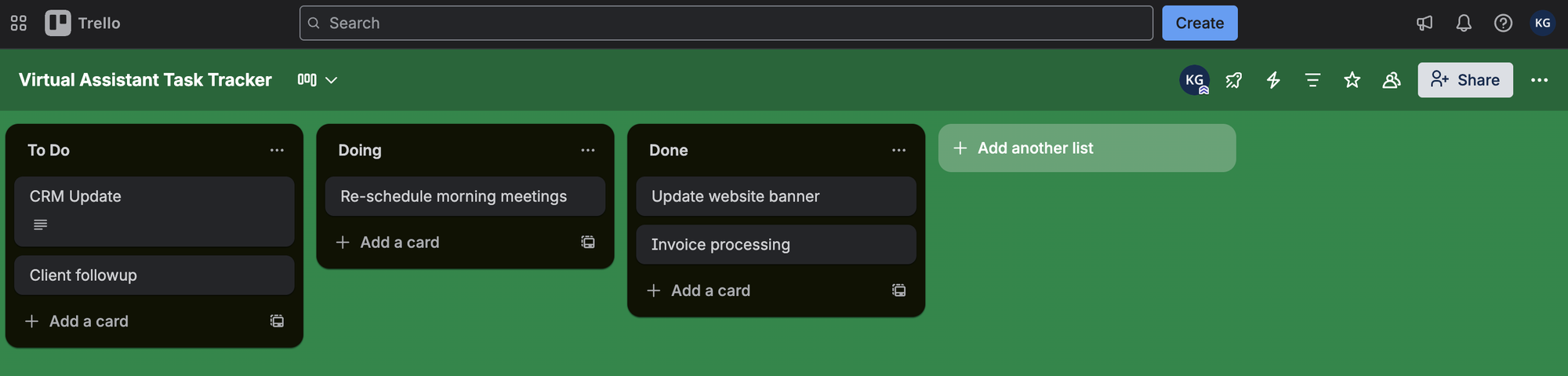This screenshot has height=376, width=1568.
Task: Click the Virtual Assistant Task Tracker board title
Action: 145,80
